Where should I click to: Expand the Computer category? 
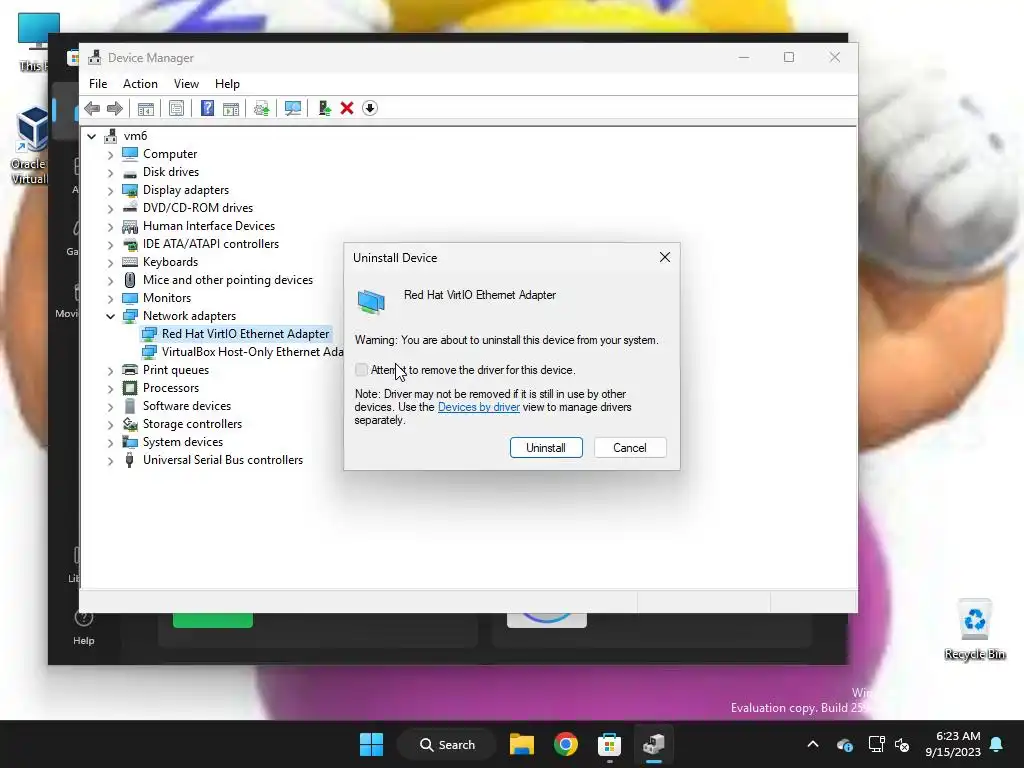[x=110, y=154]
